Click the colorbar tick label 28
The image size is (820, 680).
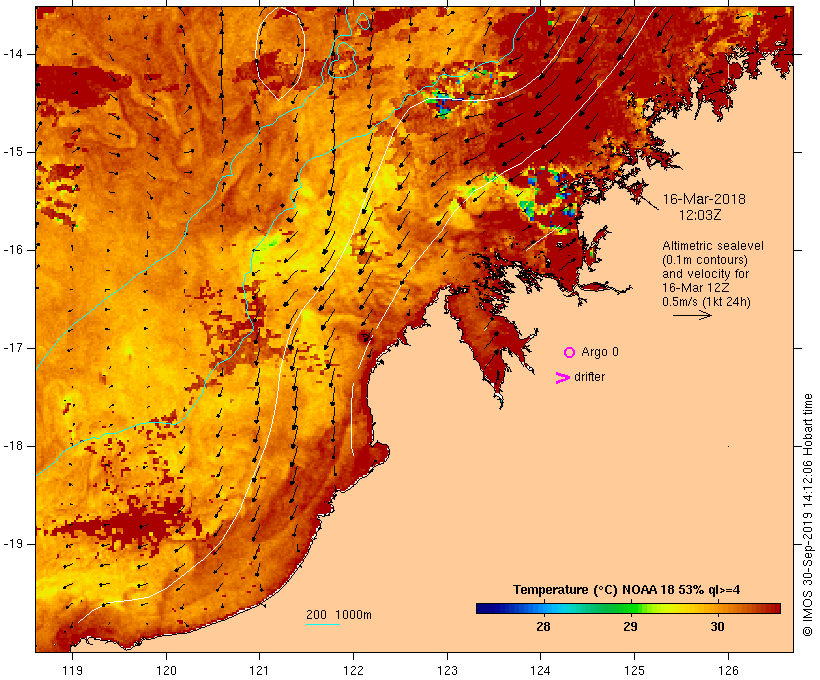pyautogui.click(x=543, y=627)
